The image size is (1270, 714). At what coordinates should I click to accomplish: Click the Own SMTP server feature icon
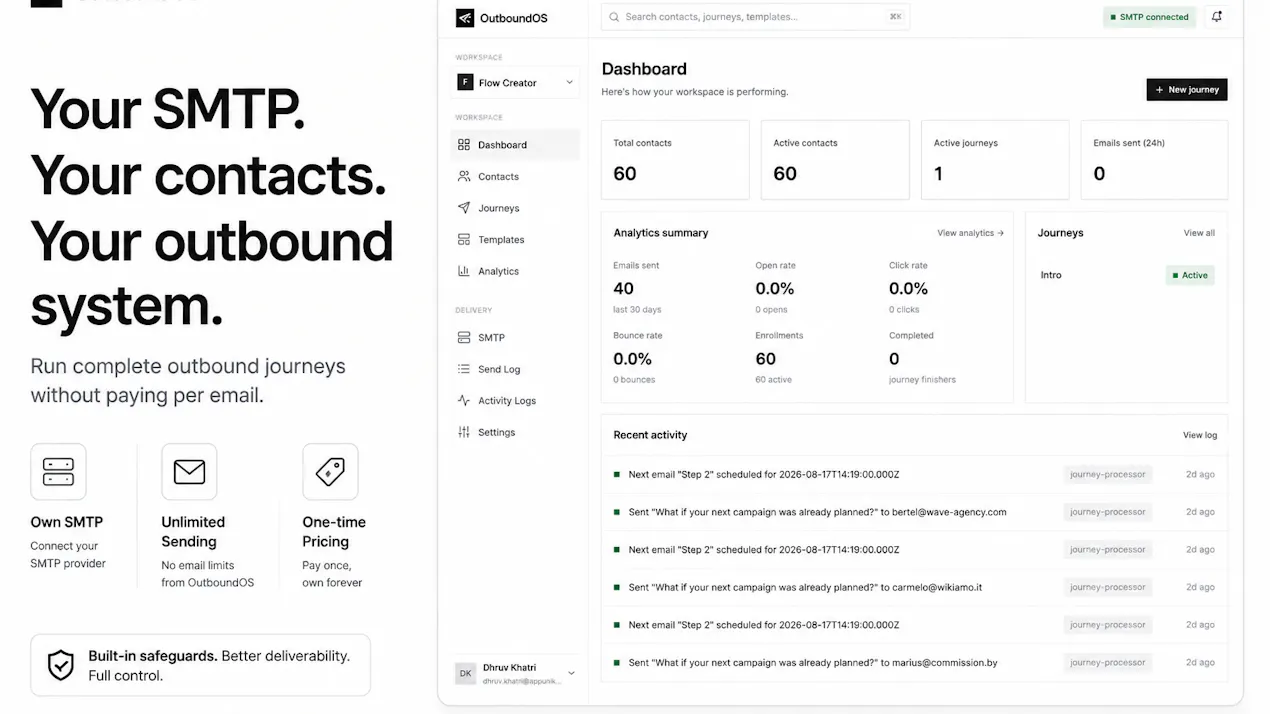point(58,472)
